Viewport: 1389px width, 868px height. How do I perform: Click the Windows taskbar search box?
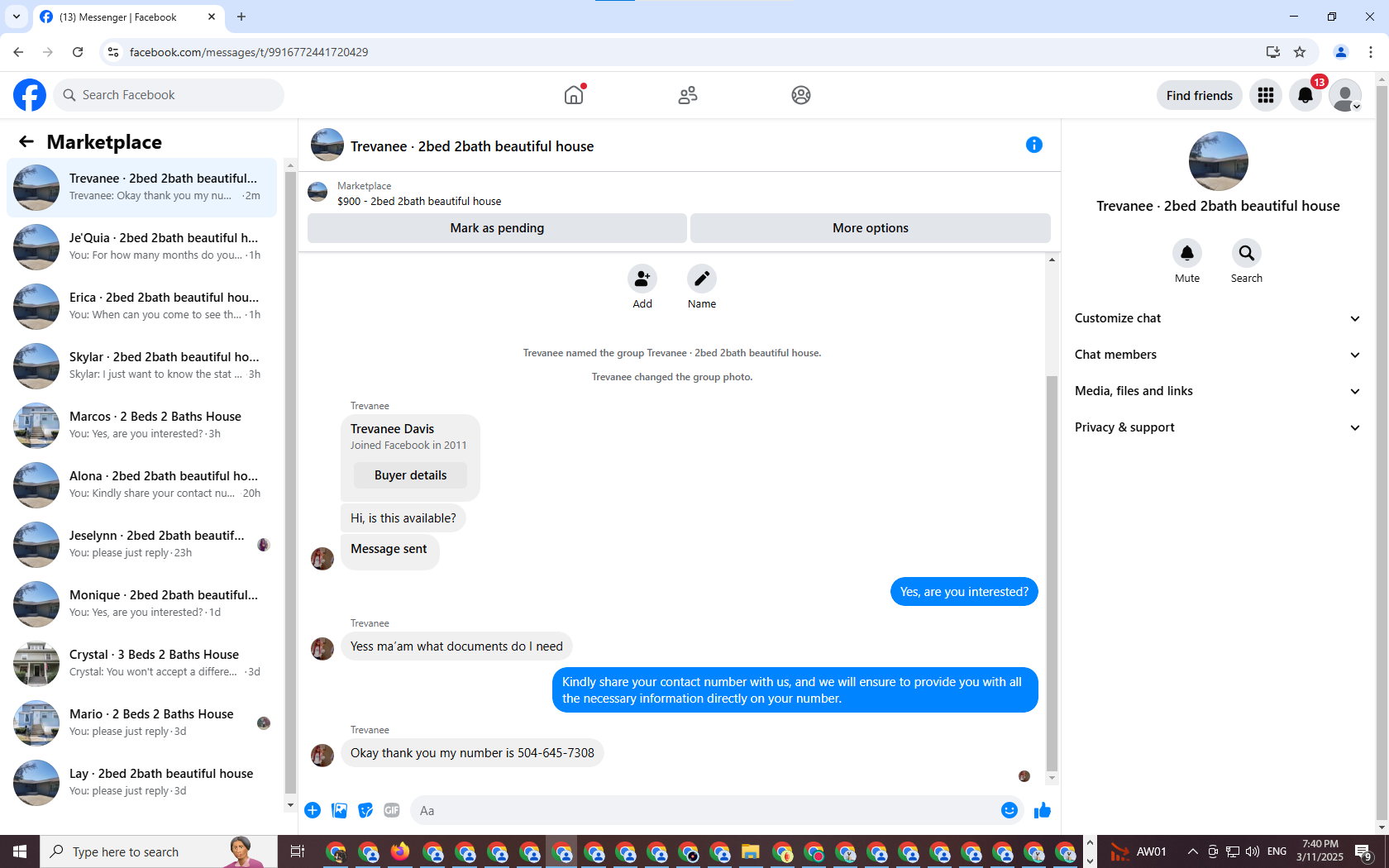[159, 851]
